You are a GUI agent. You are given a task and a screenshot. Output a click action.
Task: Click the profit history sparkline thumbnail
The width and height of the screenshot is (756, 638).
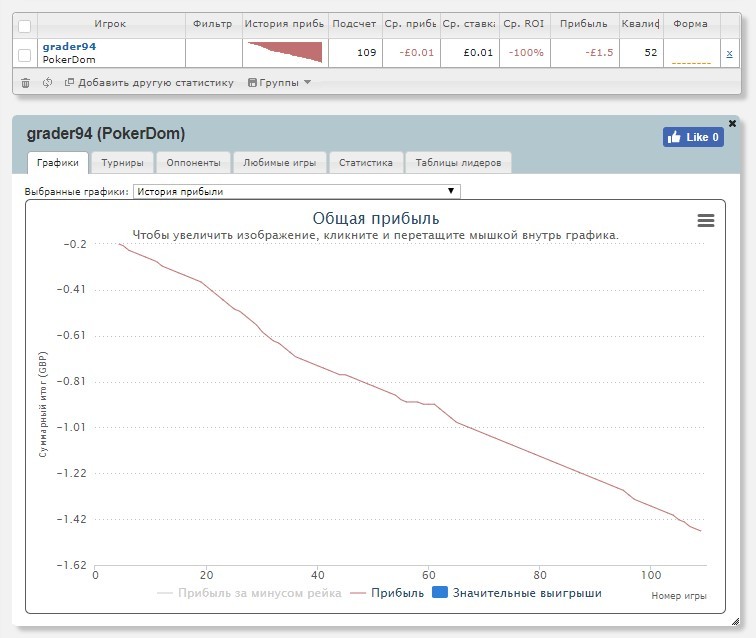[x=285, y=52]
